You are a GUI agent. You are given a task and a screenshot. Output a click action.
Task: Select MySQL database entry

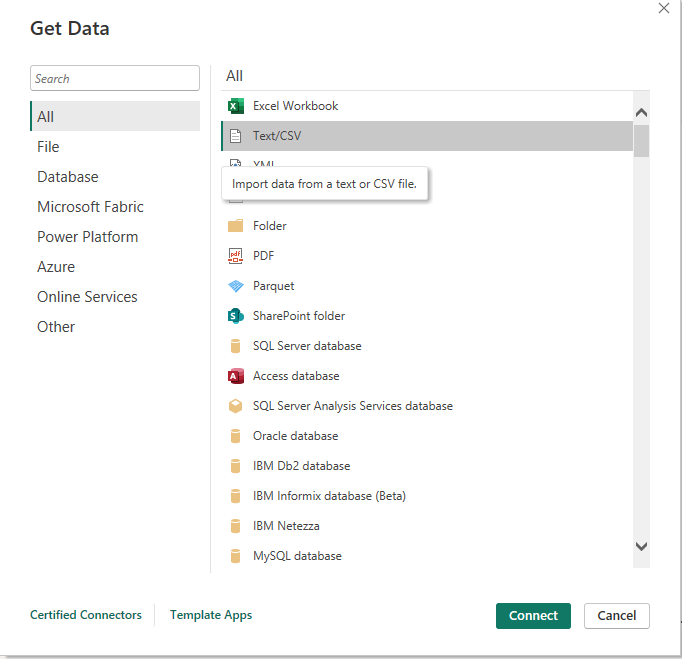[x=427, y=556]
